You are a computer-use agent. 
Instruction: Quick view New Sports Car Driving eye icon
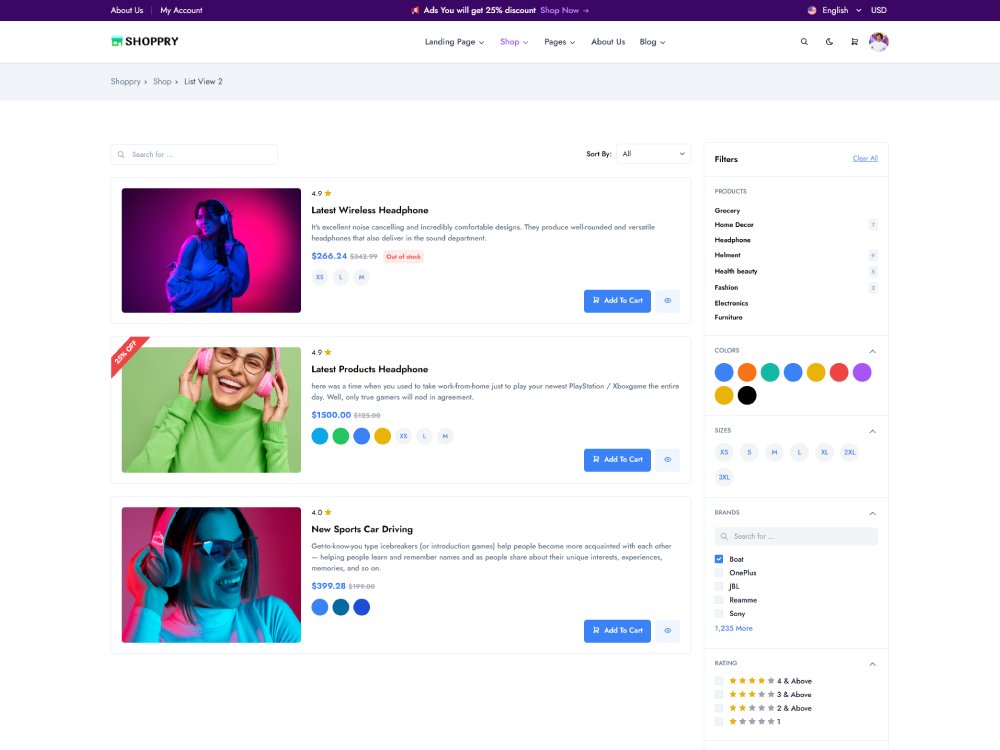click(x=667, y=631)
